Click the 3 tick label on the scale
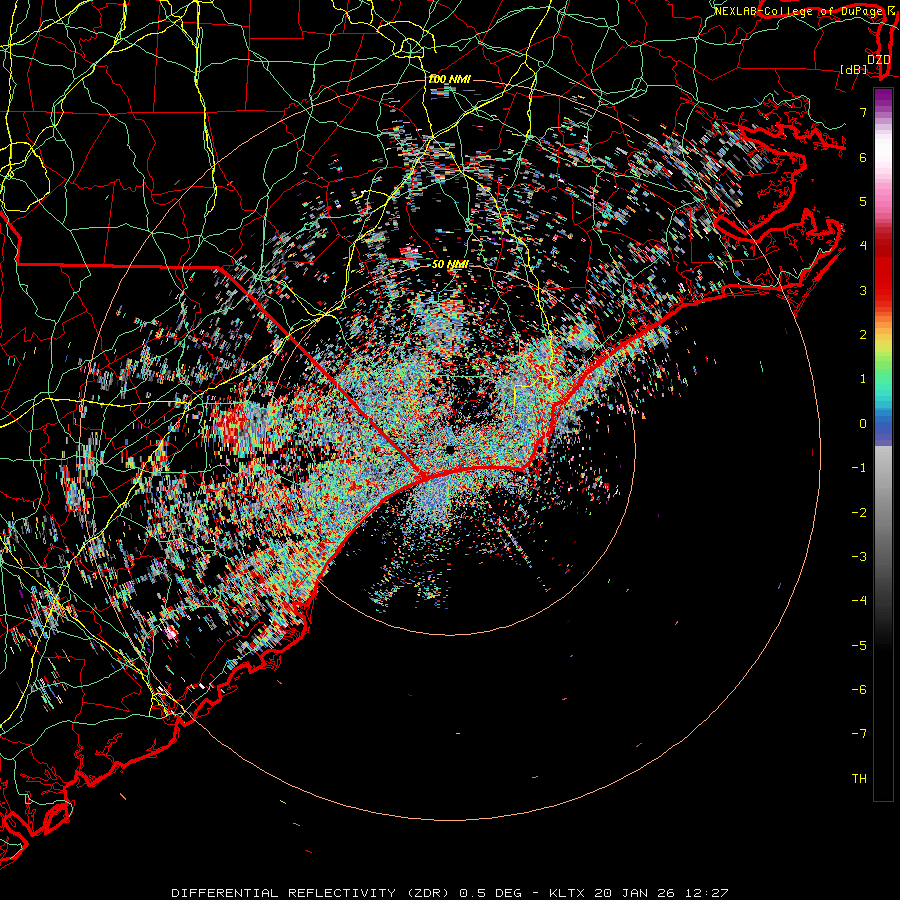900x900 pixels. 863,290
